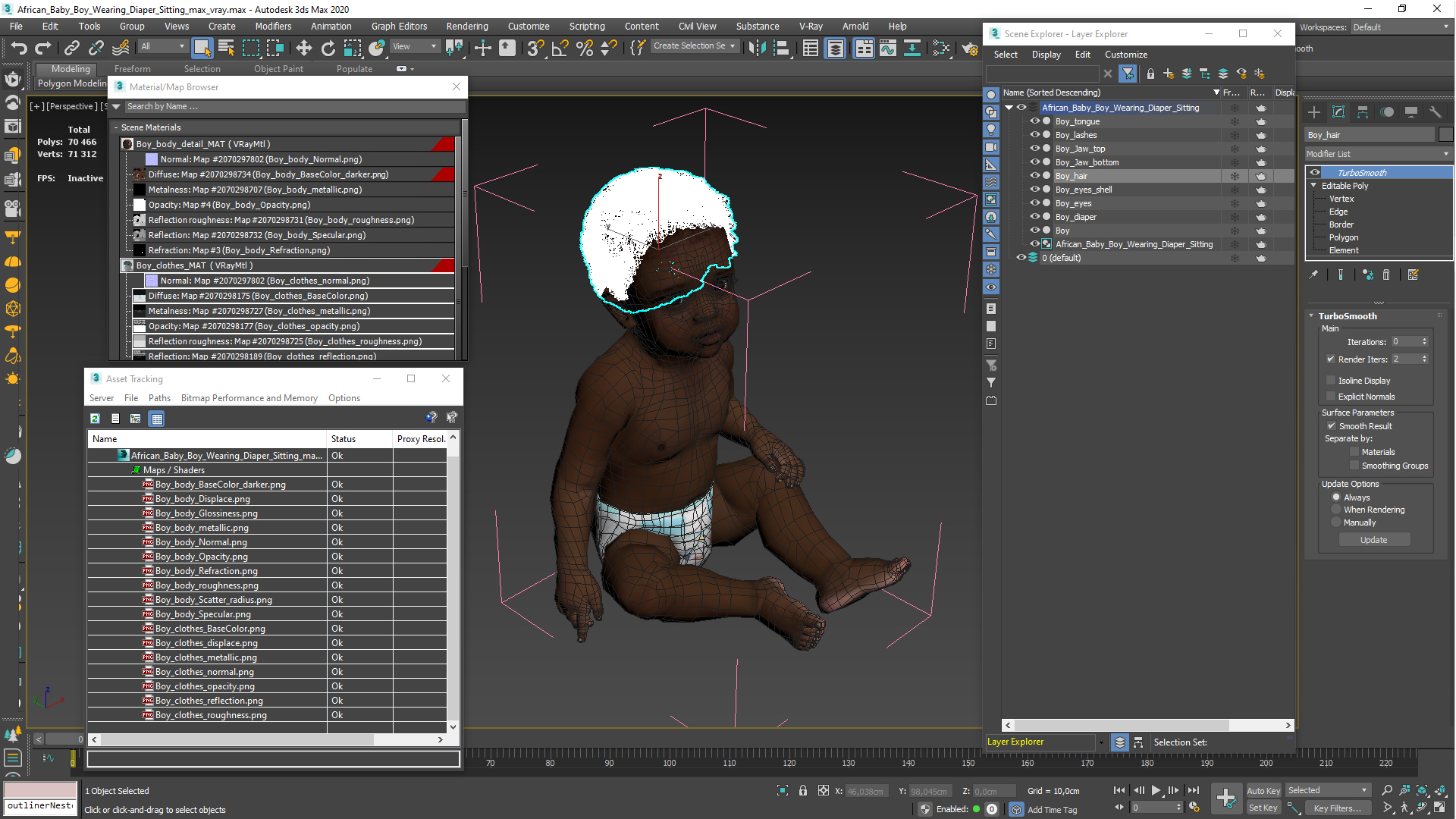The width and height of the screenshot is (1456, 819).
Task: Toggle TurboSmooth modifier eye icon
Action: click(x=1315, y=173)
